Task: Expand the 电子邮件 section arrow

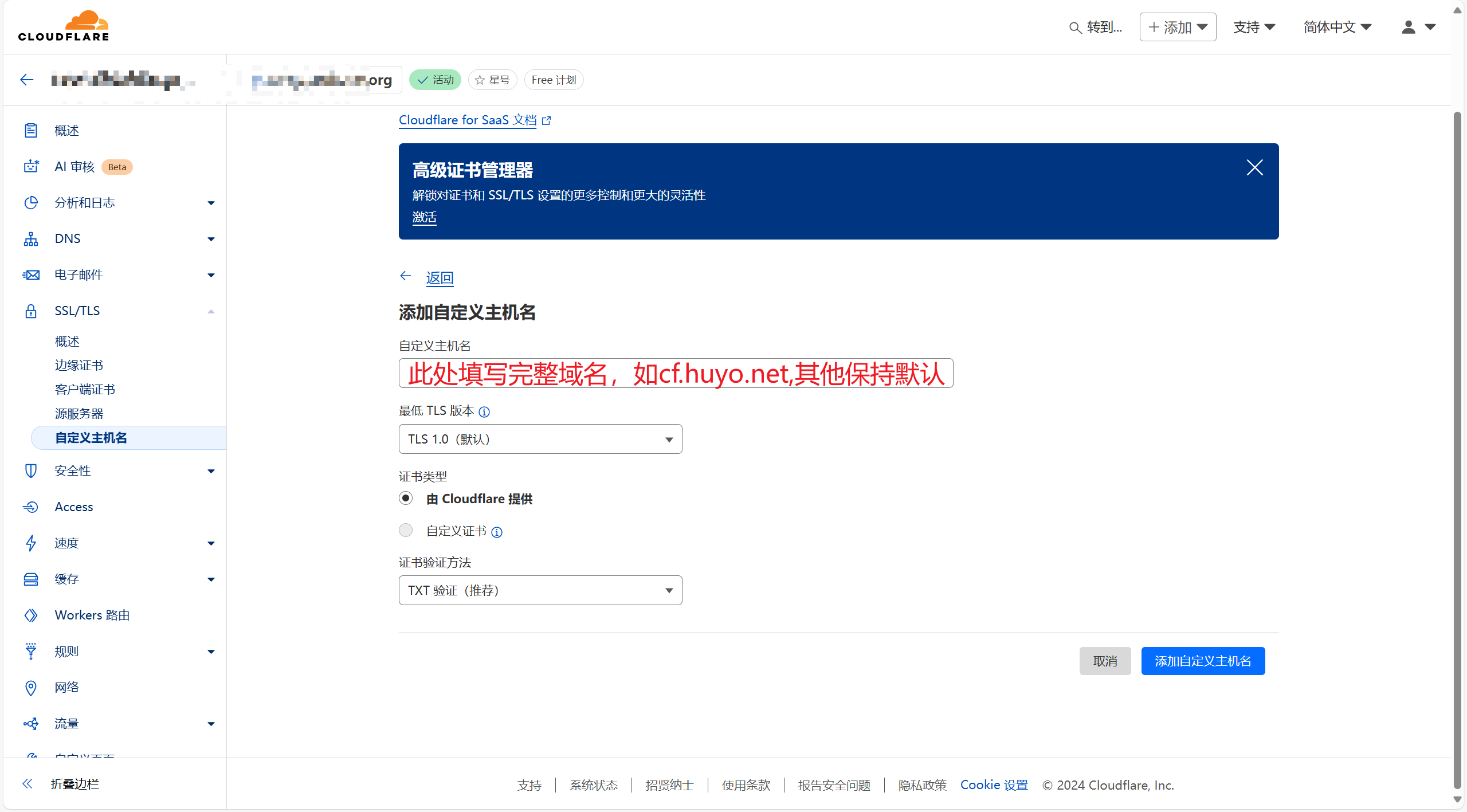Action: click(x=211, y=275)
